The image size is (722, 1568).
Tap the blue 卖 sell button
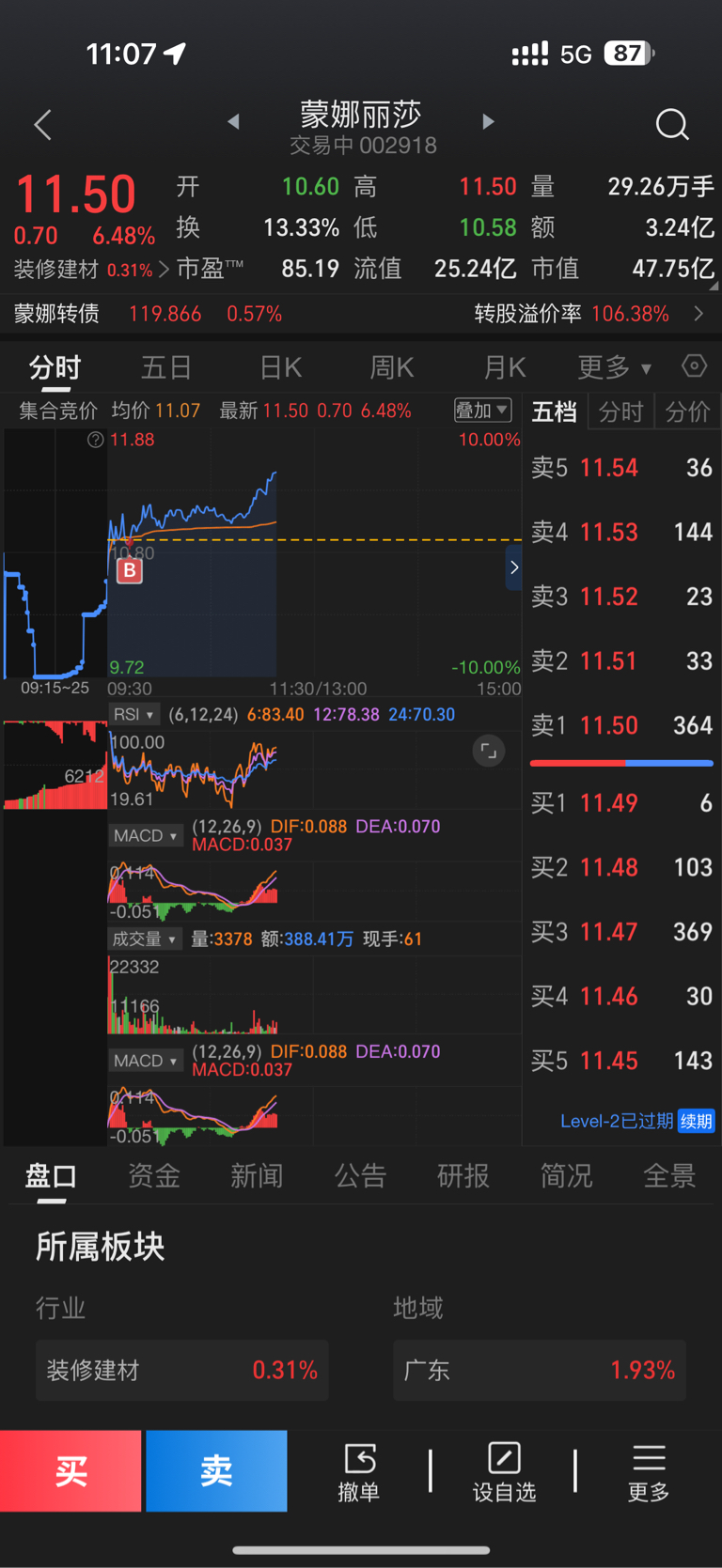click(x=216, y=1471)
